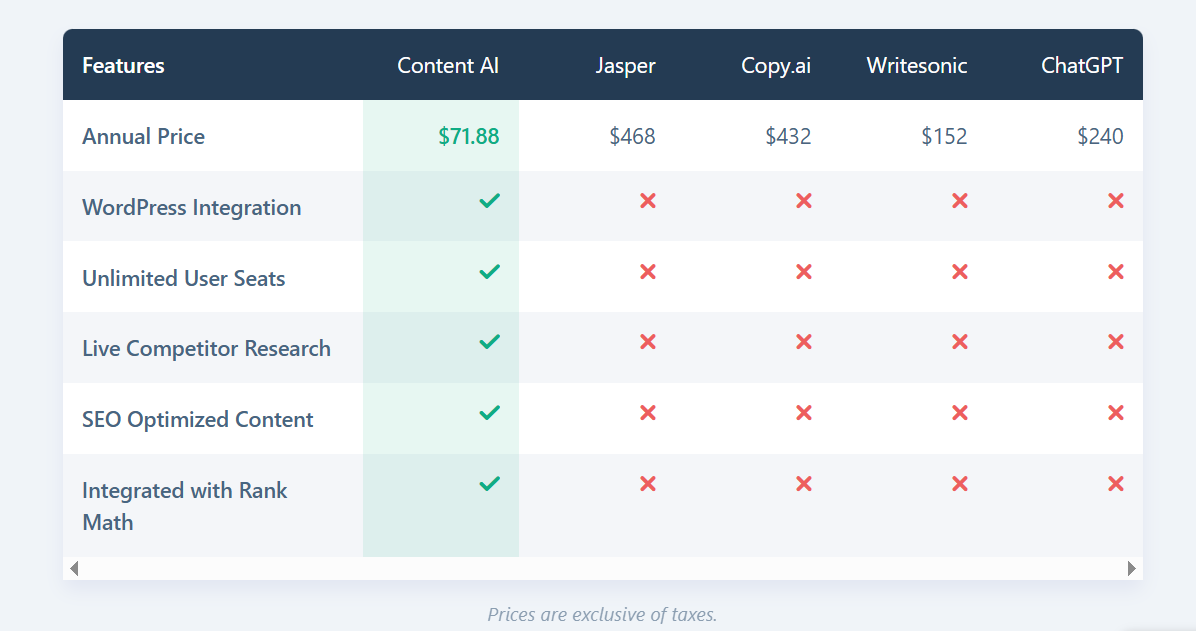The image size is (1196, 631).
Task: Select the green check beside Integrated with Rank Math
Action: click(x=489, y=483)
